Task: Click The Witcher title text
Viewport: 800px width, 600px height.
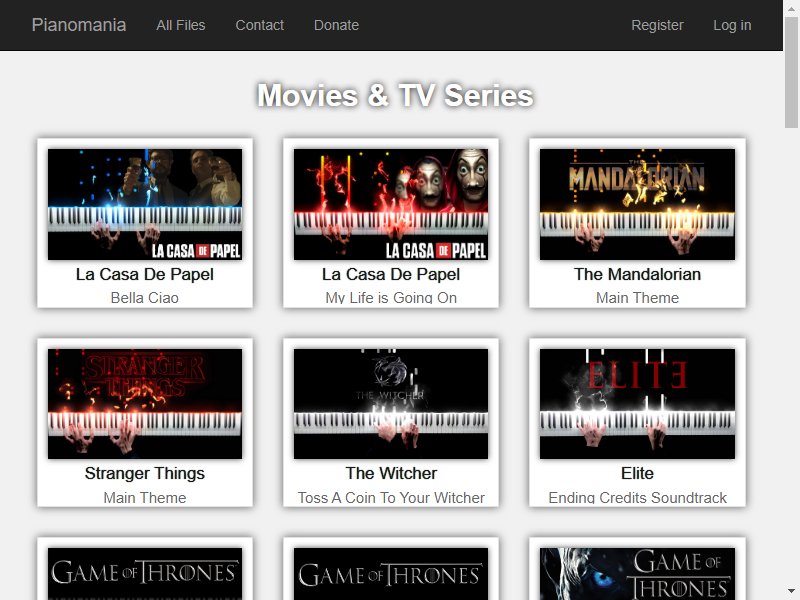Action: (391, 473)
